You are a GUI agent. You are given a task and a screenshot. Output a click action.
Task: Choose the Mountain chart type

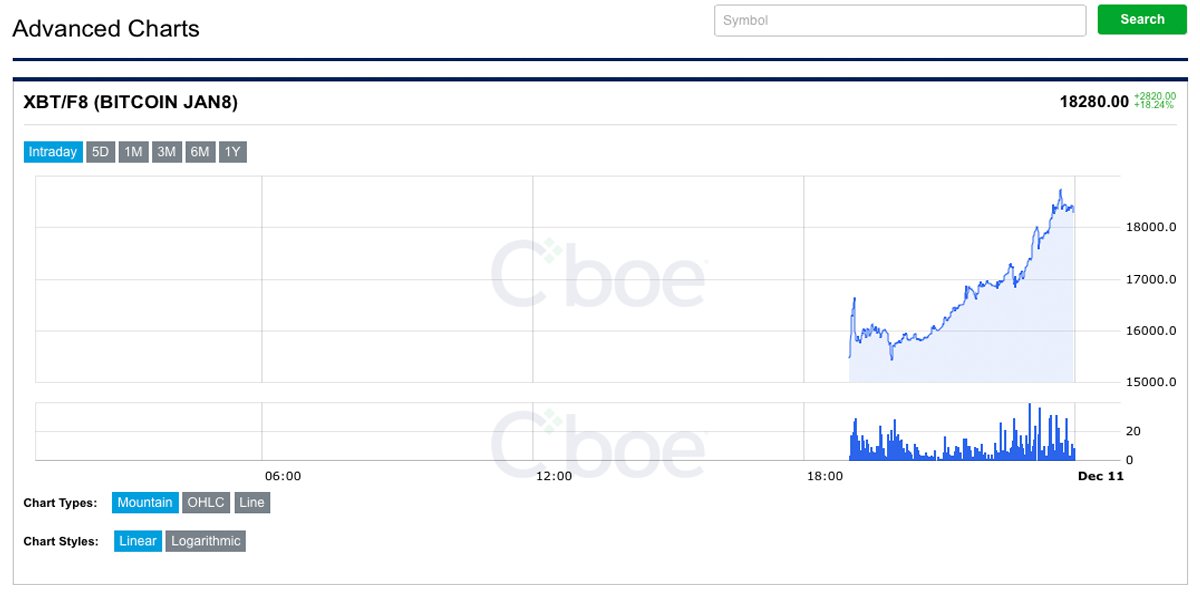[144, 502]
